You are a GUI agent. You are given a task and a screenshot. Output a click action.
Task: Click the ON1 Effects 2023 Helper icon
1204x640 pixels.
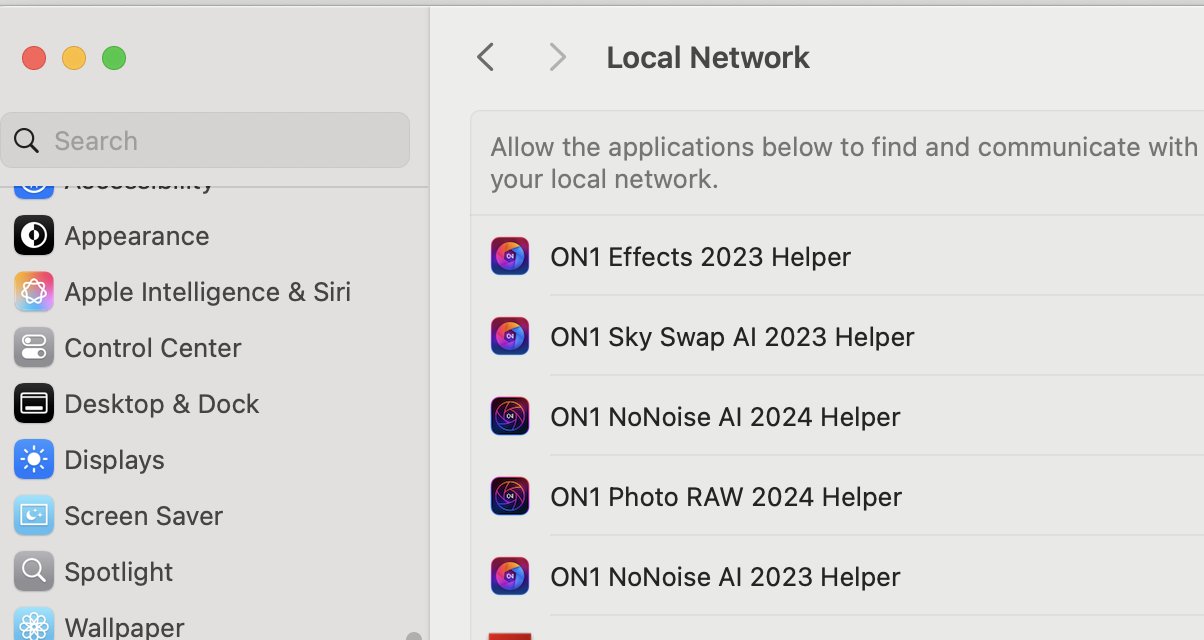click(x=510, y=256)
